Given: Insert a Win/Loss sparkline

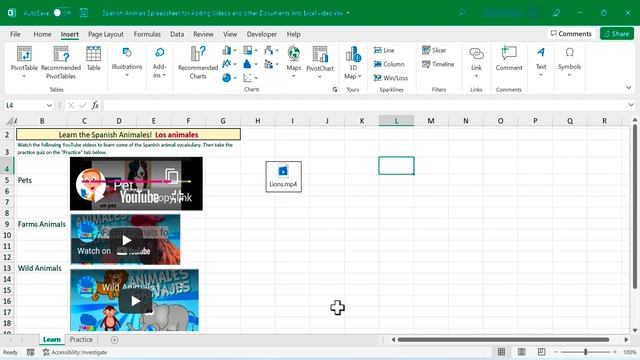Looking at the screenshot, I should 391,78.
